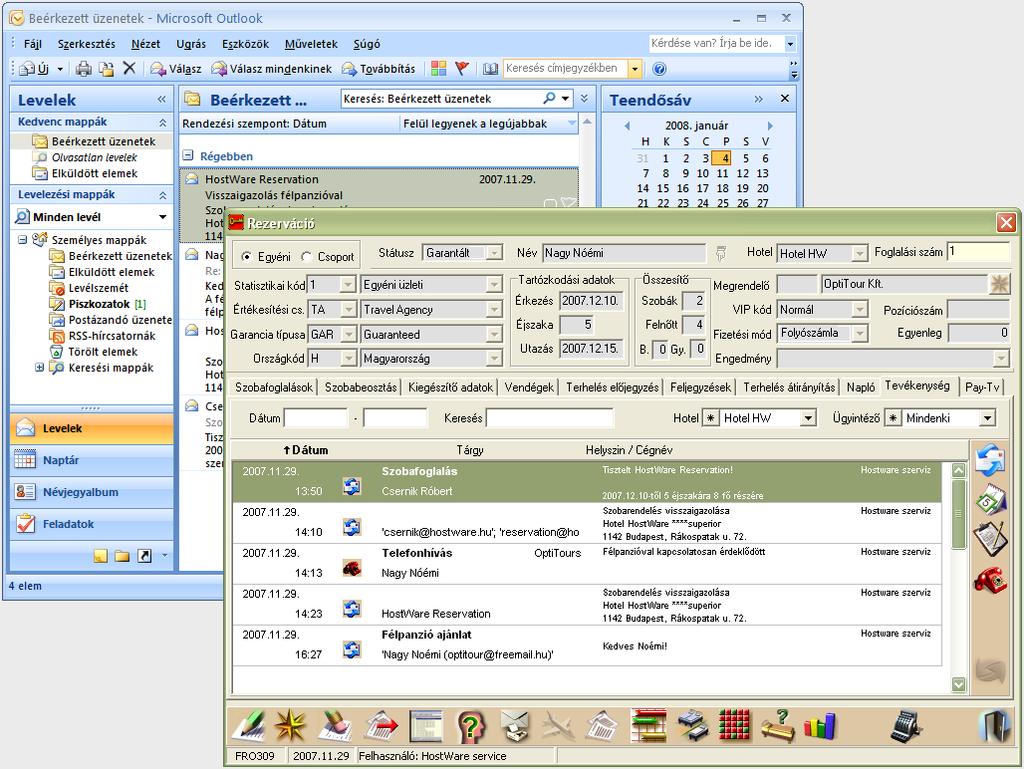The height and width of the screenshot is (769, 1024).
Task: Open the Fájl menu in Outlook
Action: coord(33,44)
